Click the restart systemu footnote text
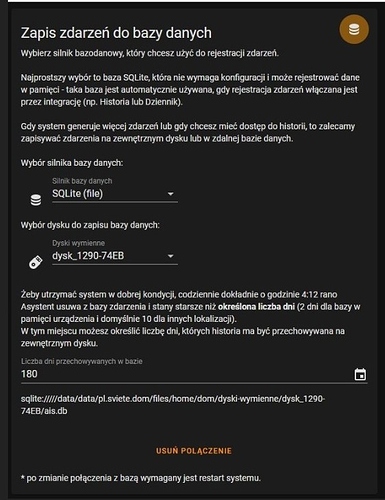This screenshot has height=500, width=385. 141,478
